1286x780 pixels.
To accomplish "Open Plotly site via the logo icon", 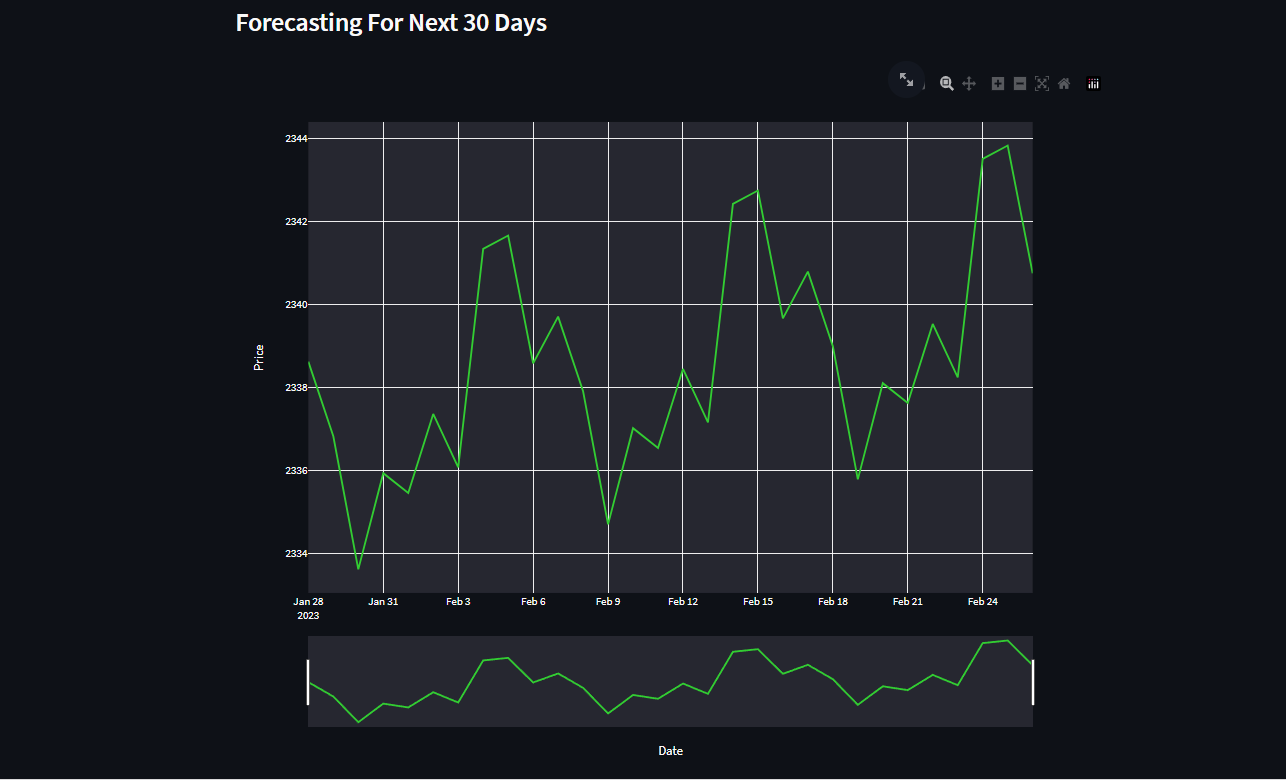I will pyautogui.click(x=1094, y=83).
